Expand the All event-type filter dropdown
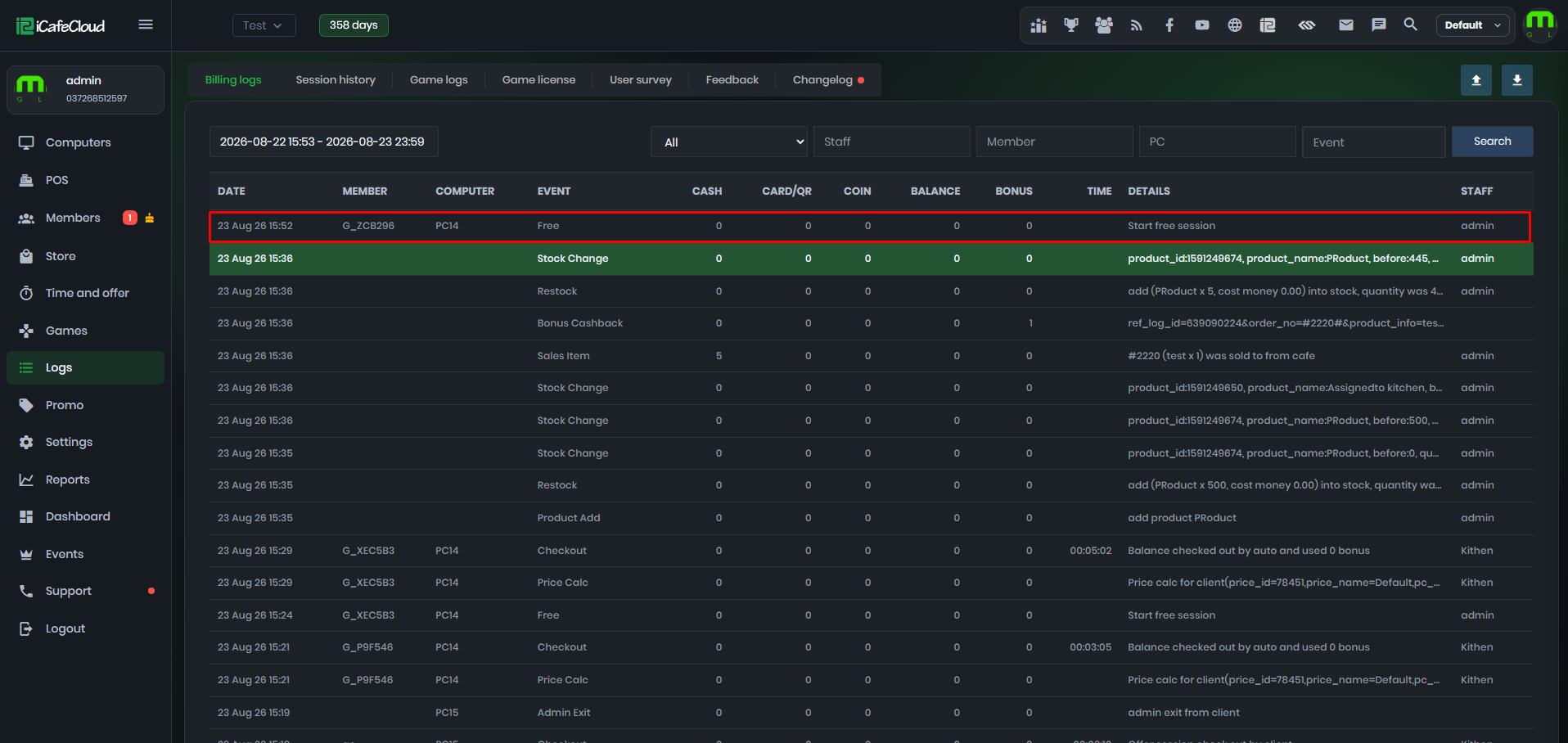 (x=729, y=142)
